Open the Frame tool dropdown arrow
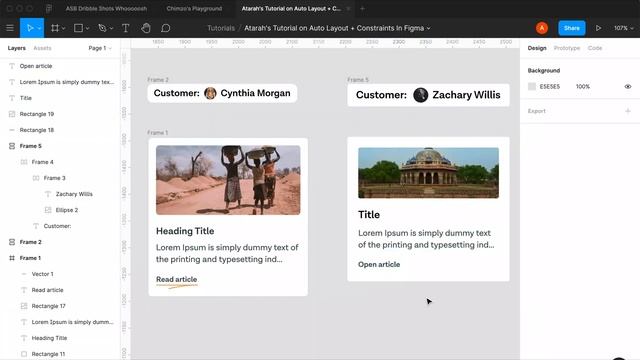This screenshot has width=640, height=360. point(63,29)
